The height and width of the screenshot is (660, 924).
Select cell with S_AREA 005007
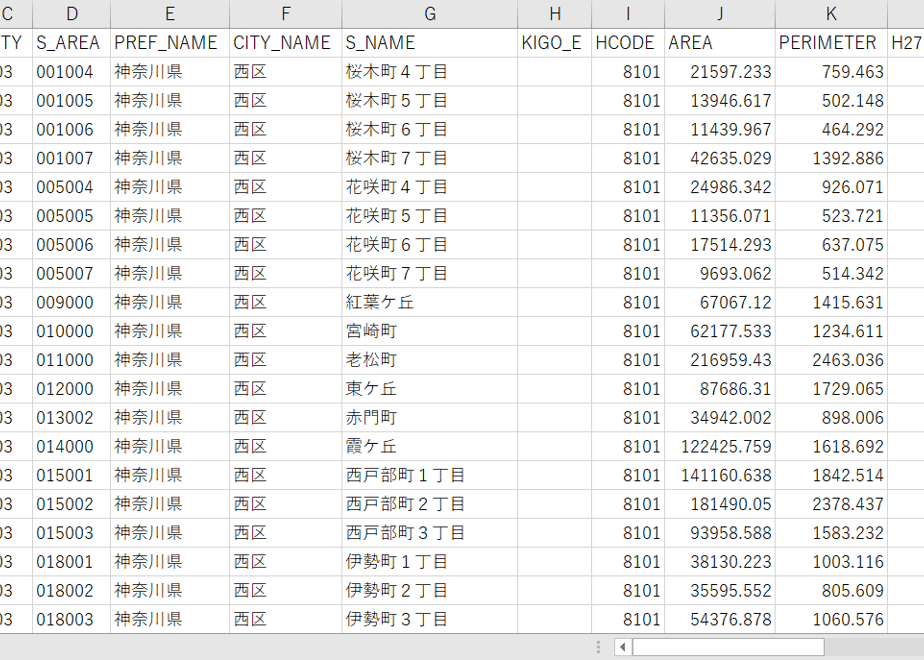71,273
